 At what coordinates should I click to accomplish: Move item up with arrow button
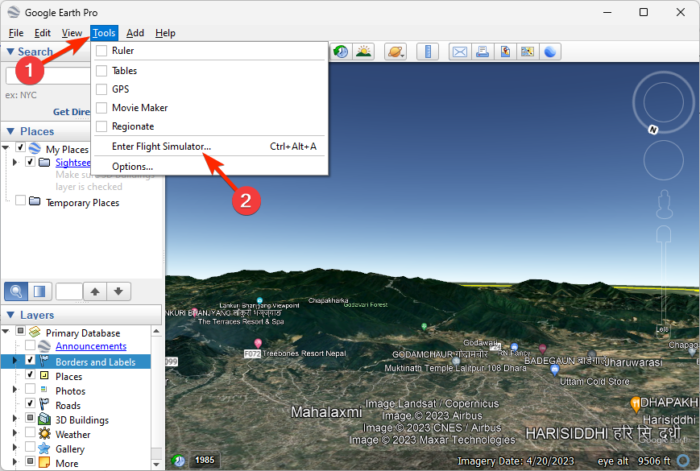pos(95,292)
